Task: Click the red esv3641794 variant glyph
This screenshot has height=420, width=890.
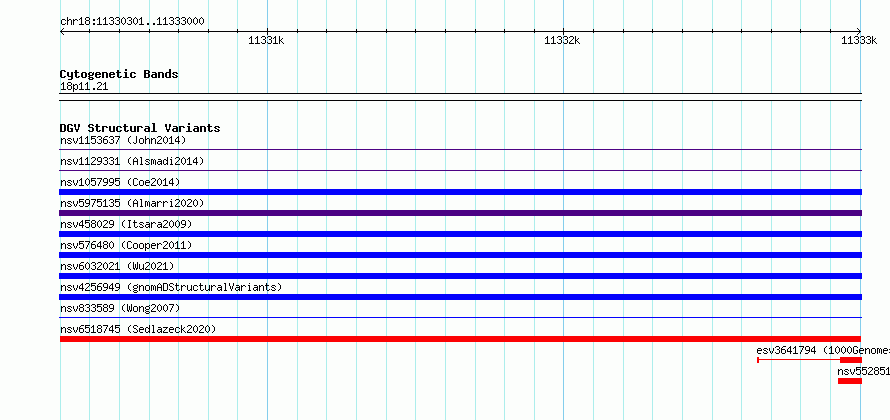Action: pyautogui.click(x=809, y=360)
